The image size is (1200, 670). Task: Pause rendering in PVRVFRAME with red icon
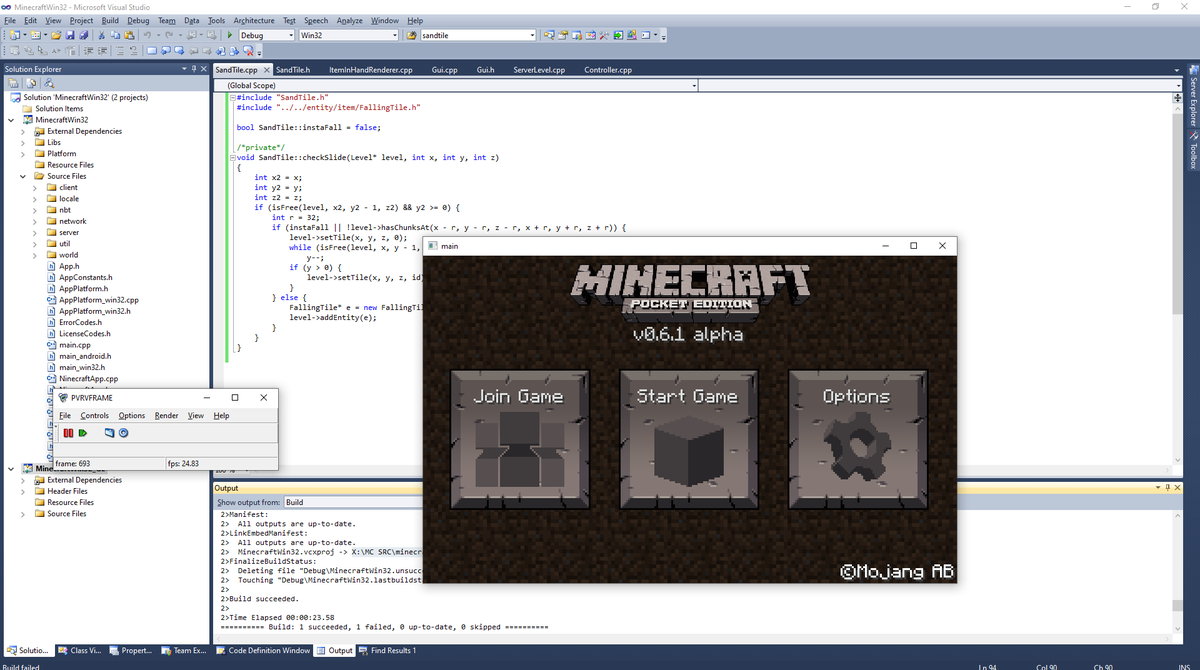68,433
